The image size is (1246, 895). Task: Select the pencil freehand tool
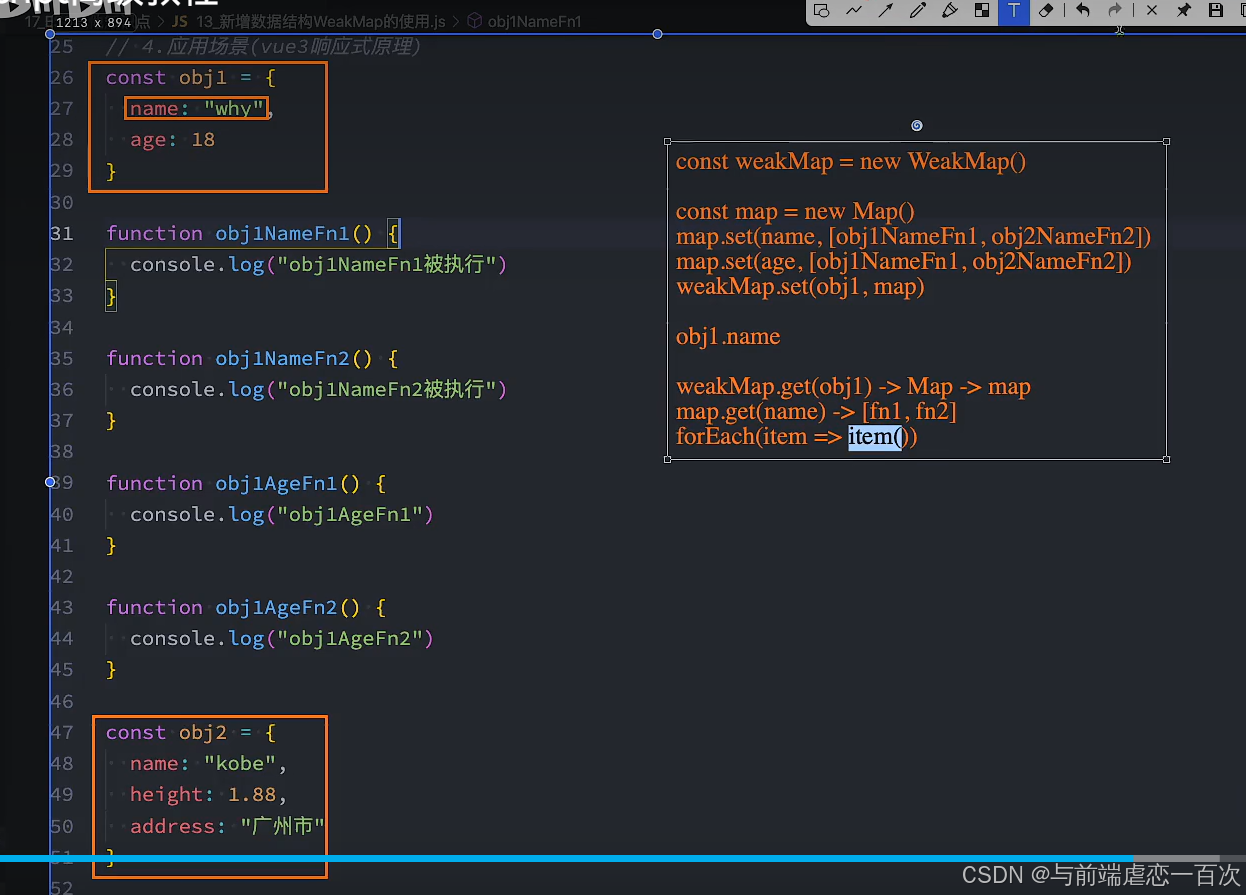click(x=918, y=11)
